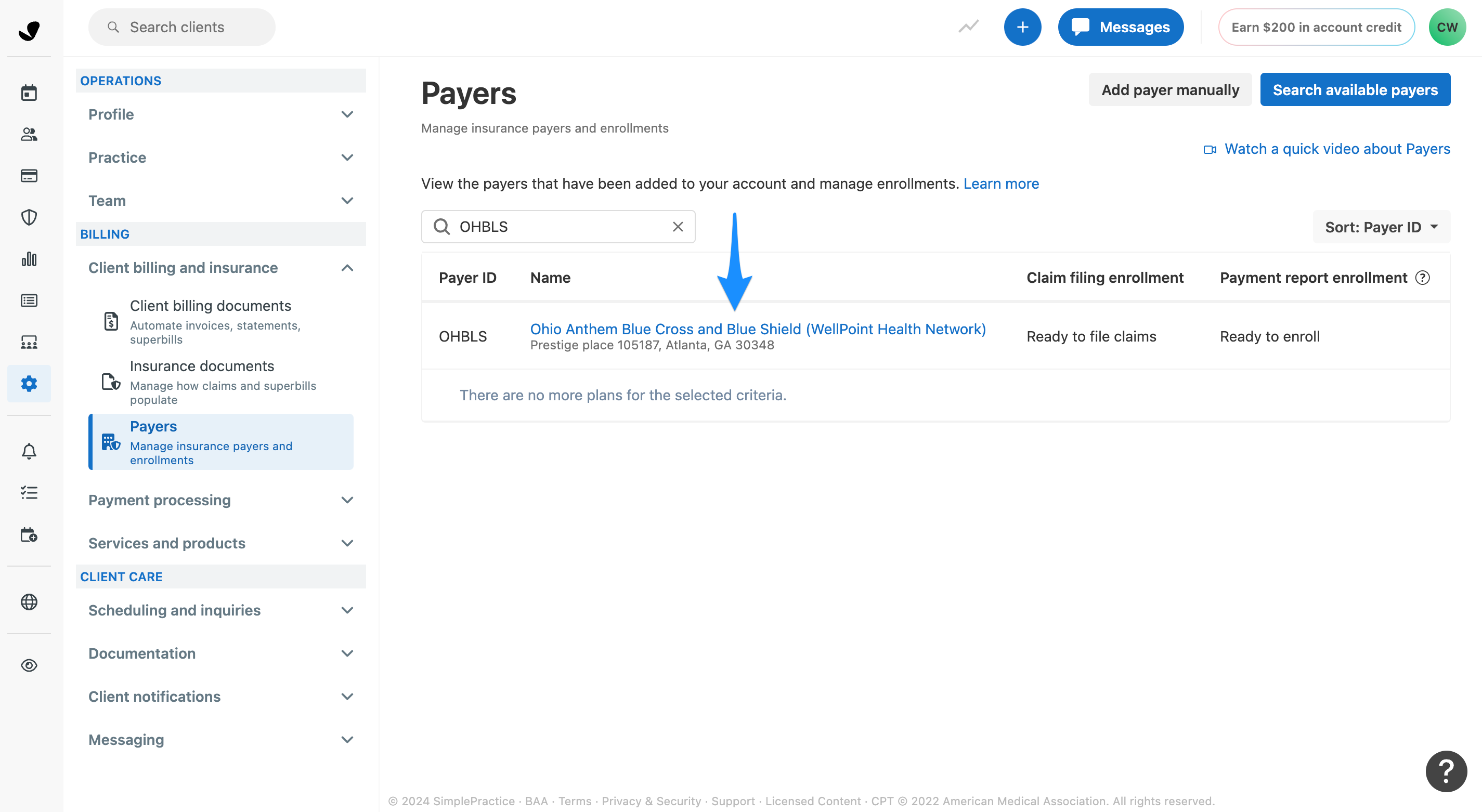The image size is (1482, 812).
Task: Click the trend line icon in header
Action: [x=969, y=27]
